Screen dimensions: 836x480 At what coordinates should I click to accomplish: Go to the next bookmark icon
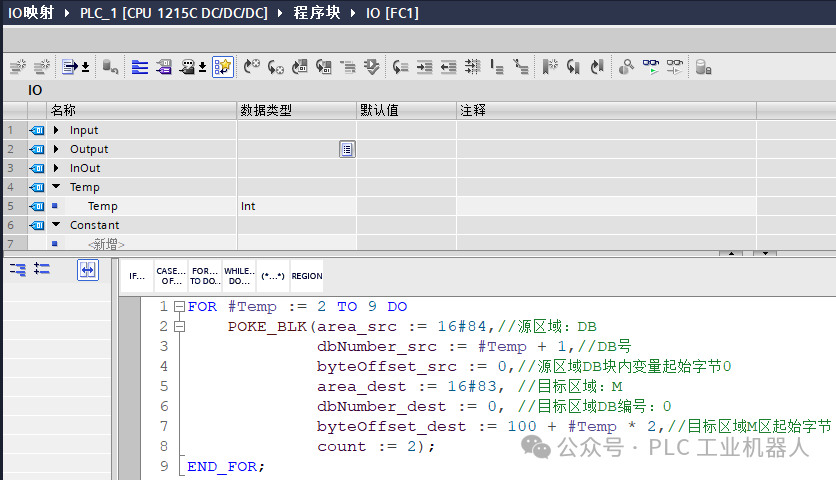coord(597,67)
